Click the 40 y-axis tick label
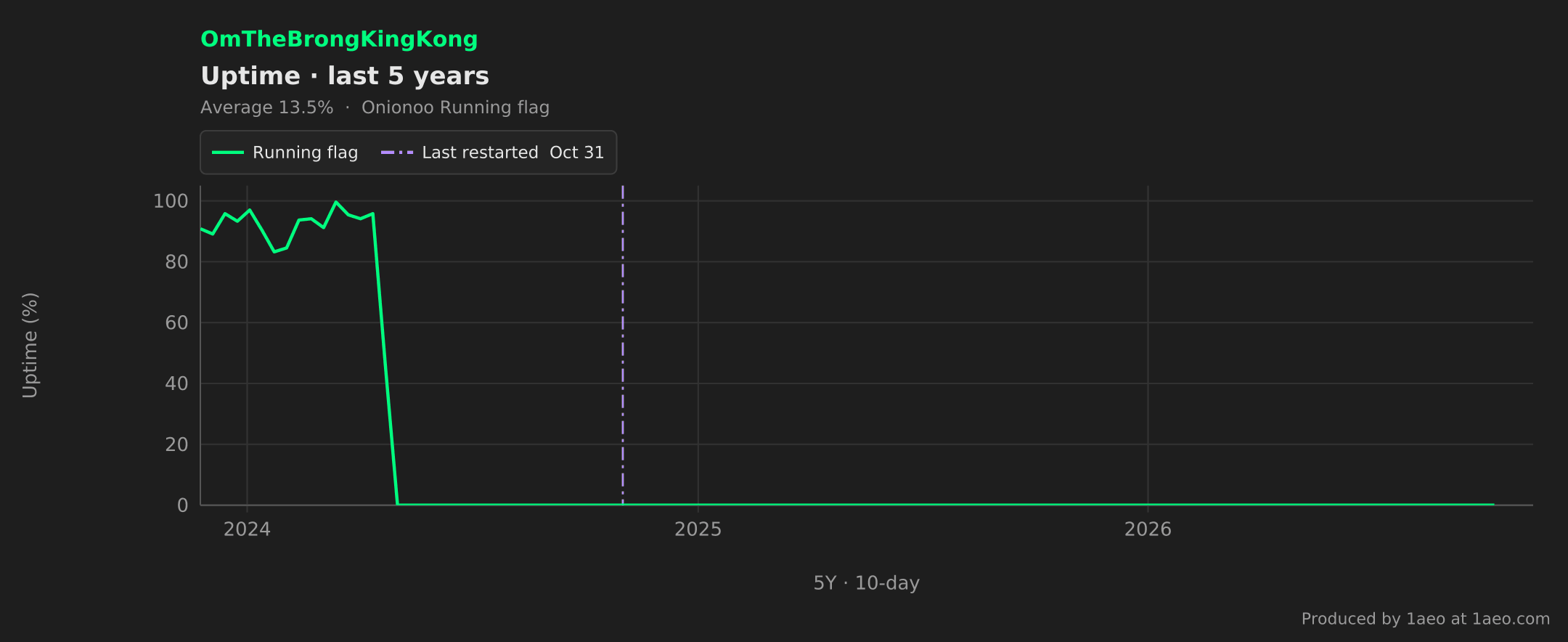Viewport: 1568px width, 642px height. click(176, 383)
